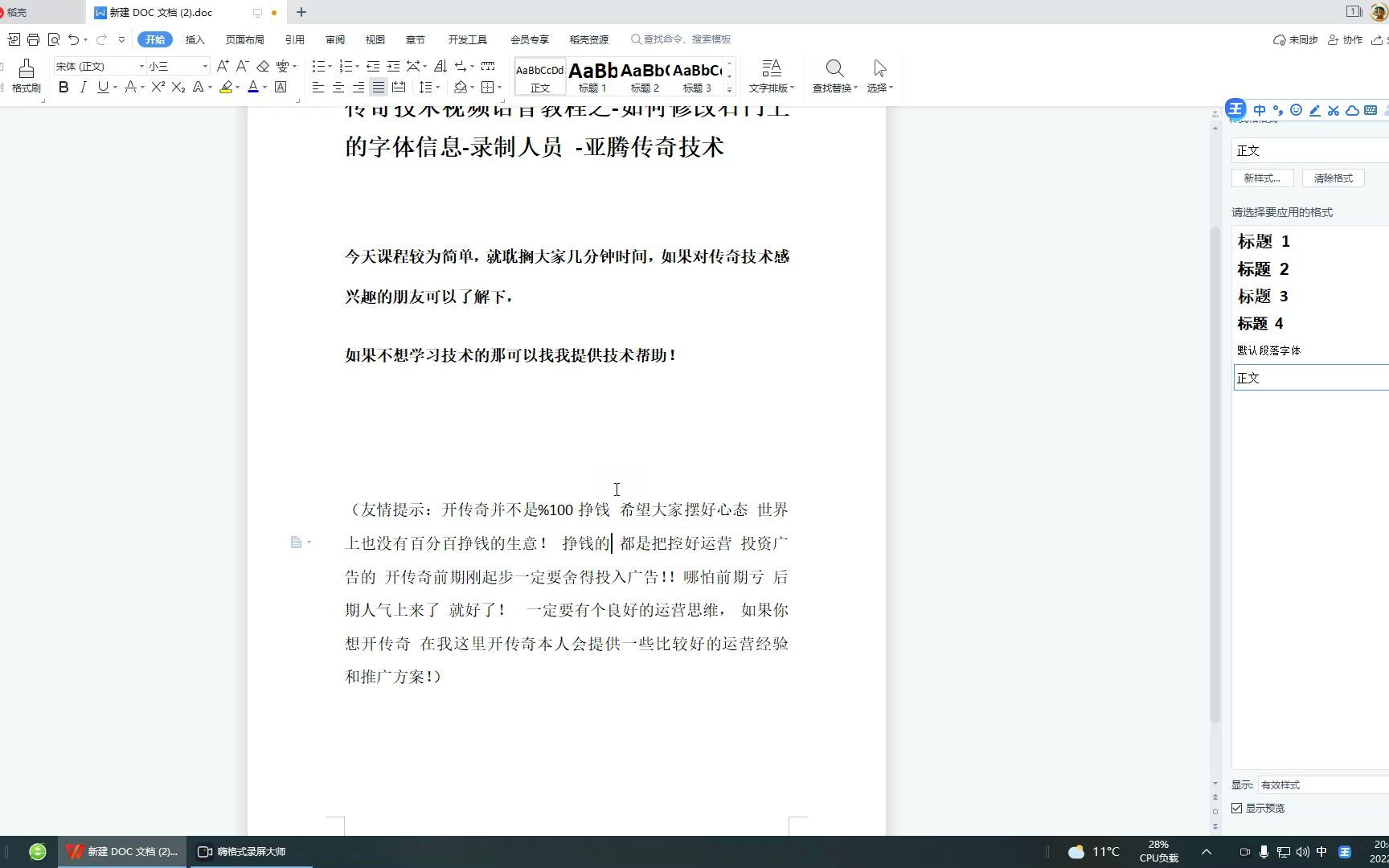Click the print document icon
The width and height of the screenshot is (1389, 868).
coord(33,39)
